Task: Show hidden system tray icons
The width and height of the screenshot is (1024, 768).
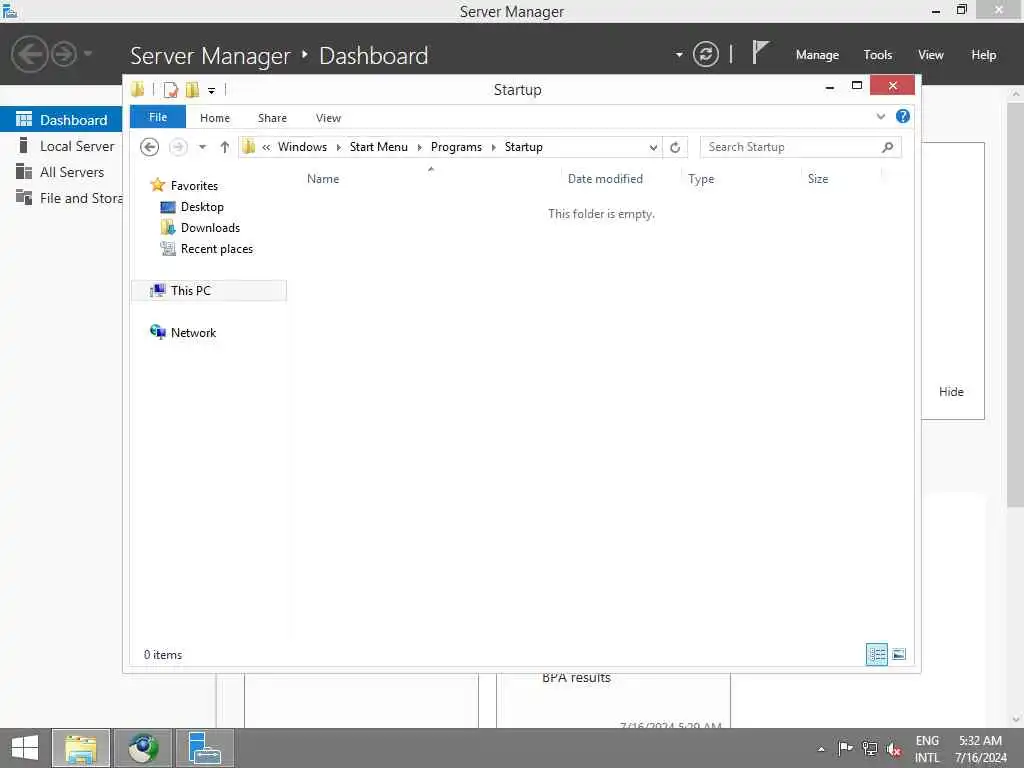Action: pos(821,749)
